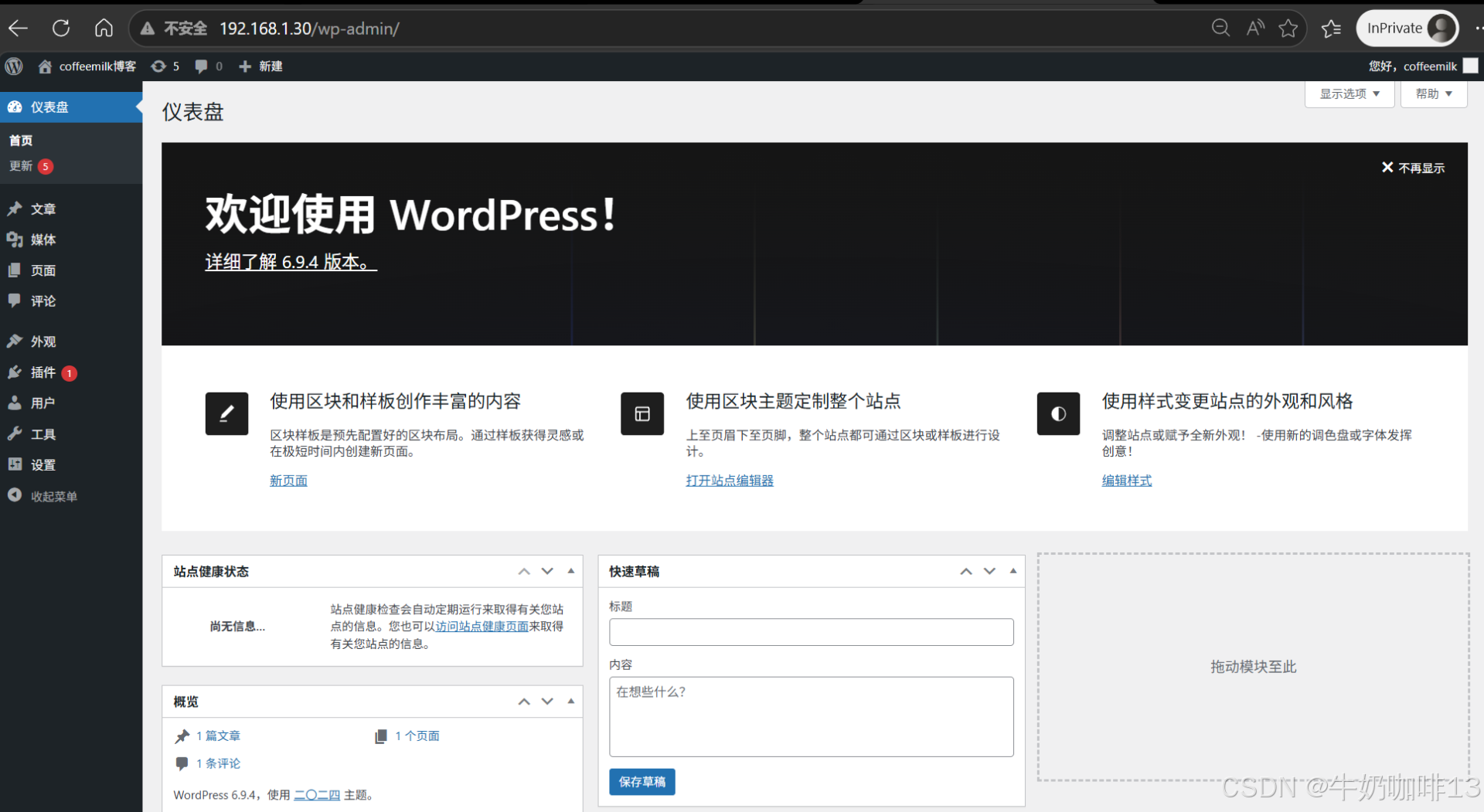
Task: Collapse sidebar with 收起菜单
Action: click(71, 496)
